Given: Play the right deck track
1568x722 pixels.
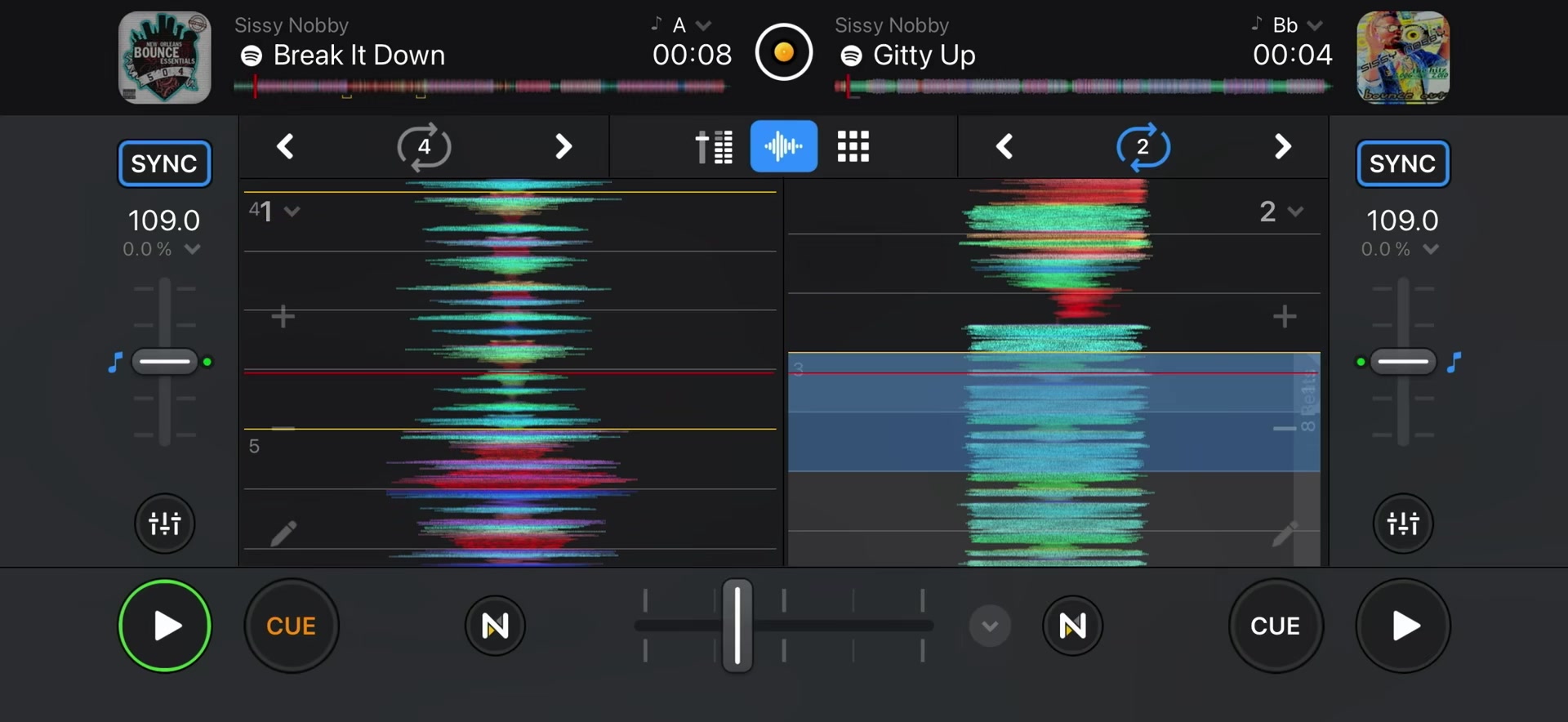Looking at the screenshot, I should click(1403, 626).
